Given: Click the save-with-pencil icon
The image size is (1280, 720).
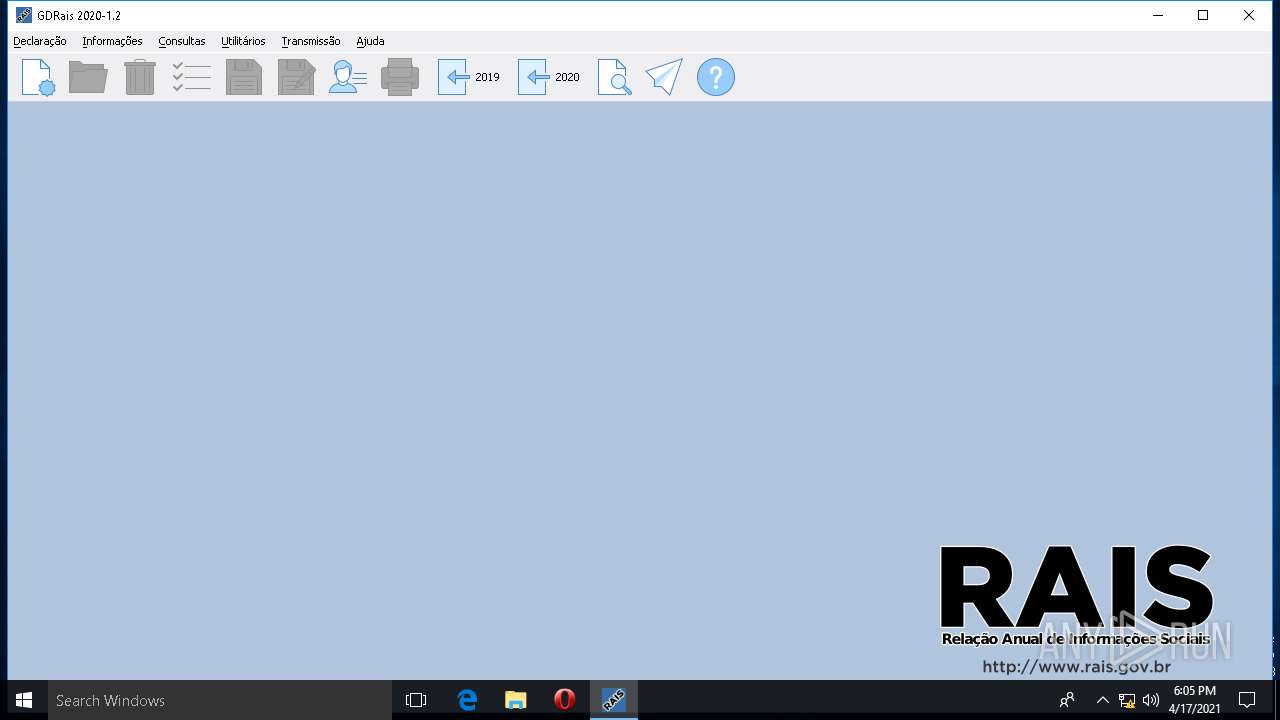Looking at the screenshot, I should (296, 77).
